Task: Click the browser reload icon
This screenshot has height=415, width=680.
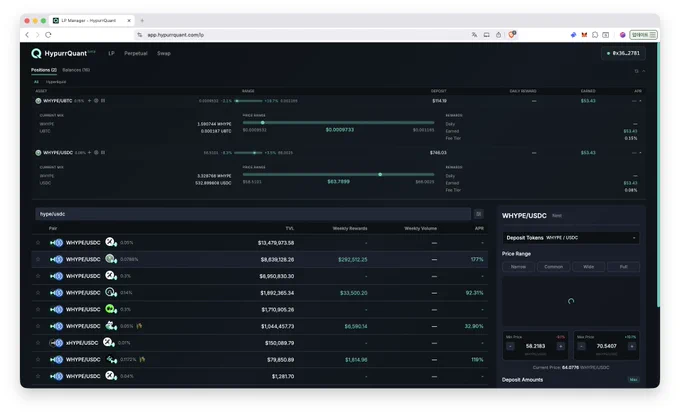Action: [48, 35]
